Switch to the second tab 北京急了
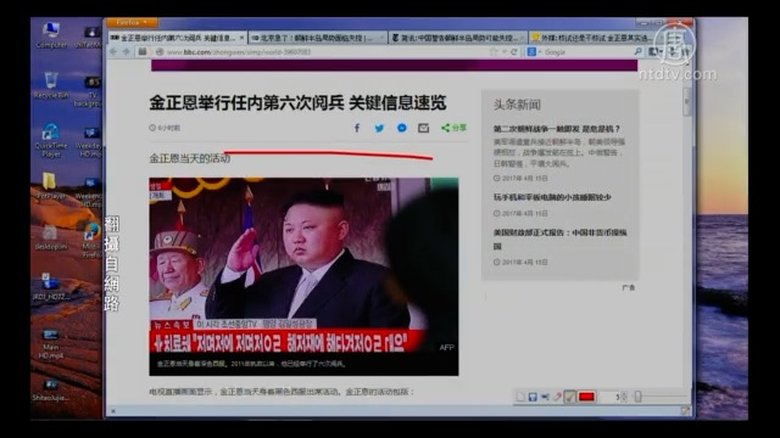780x438 pixels. click(x=315, y=37)
